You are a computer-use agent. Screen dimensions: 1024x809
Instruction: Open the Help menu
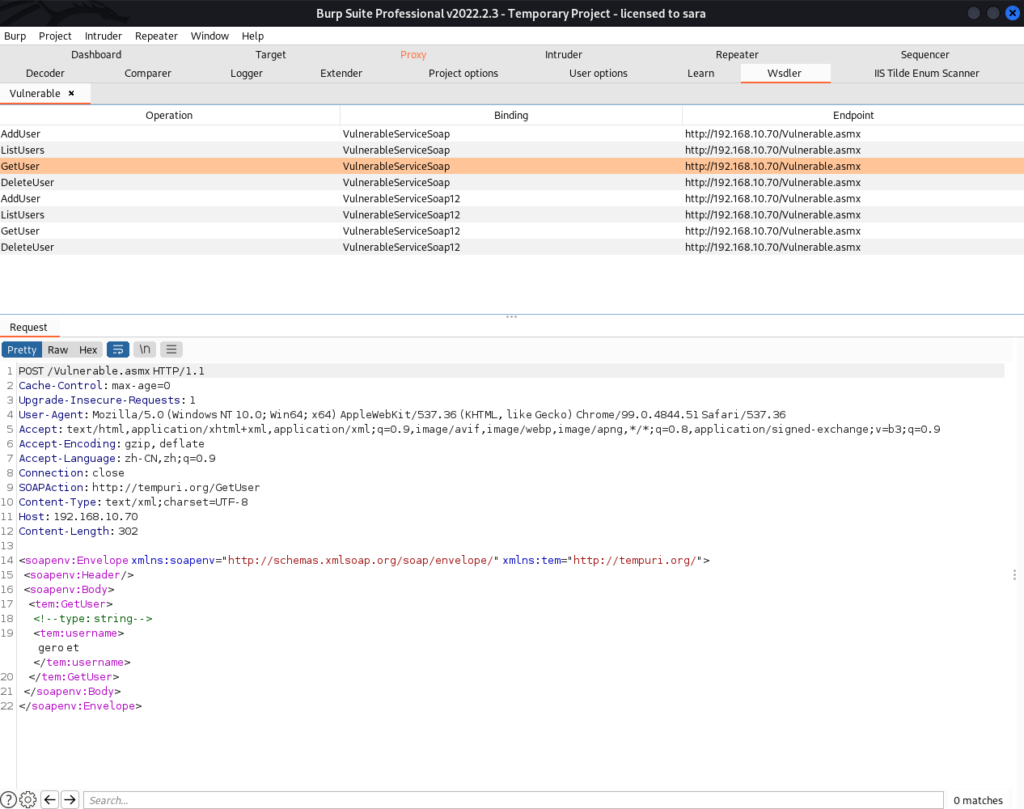tap(253, 36)
